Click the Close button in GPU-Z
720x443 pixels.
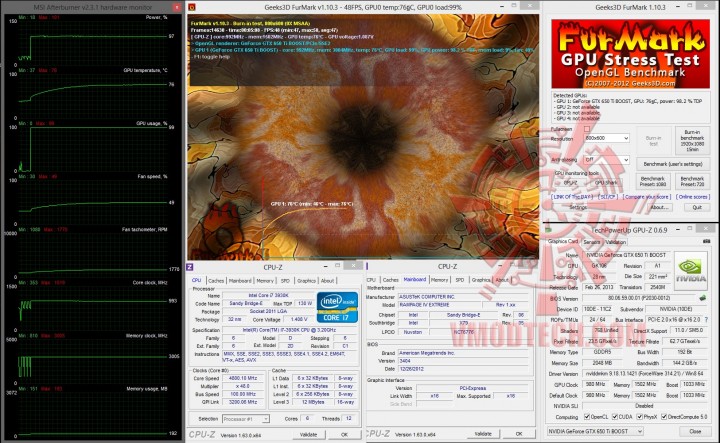coord(695,431)
